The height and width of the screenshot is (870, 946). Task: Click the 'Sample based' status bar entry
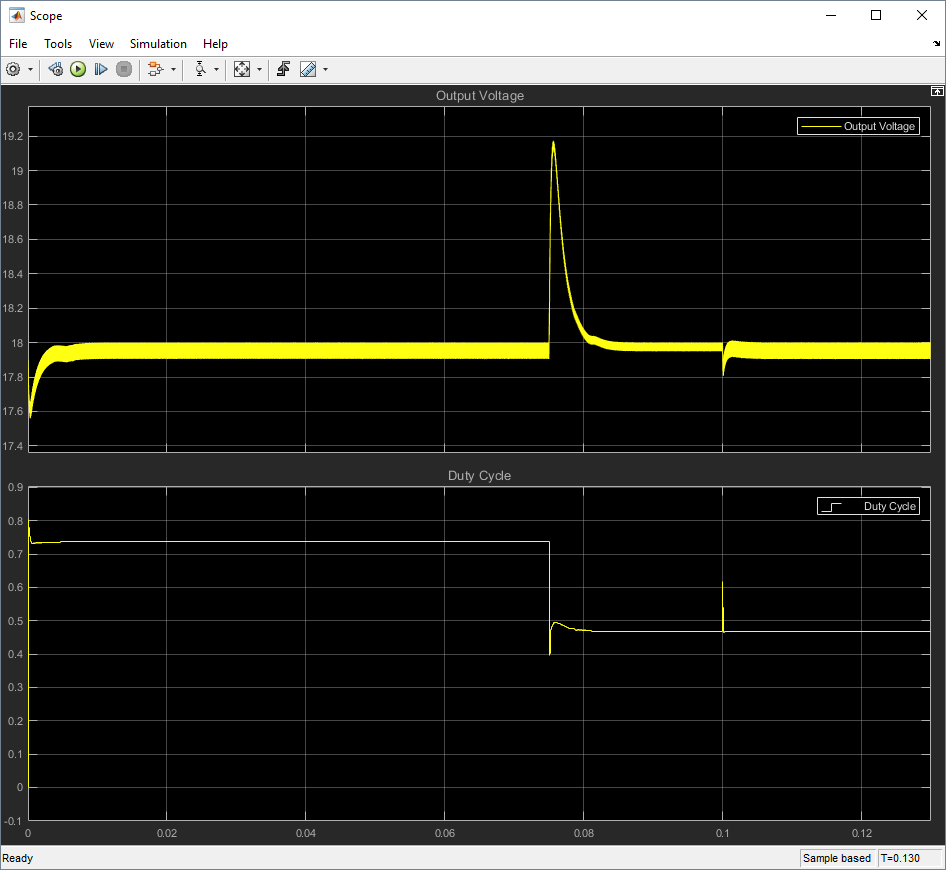point(837,858)
